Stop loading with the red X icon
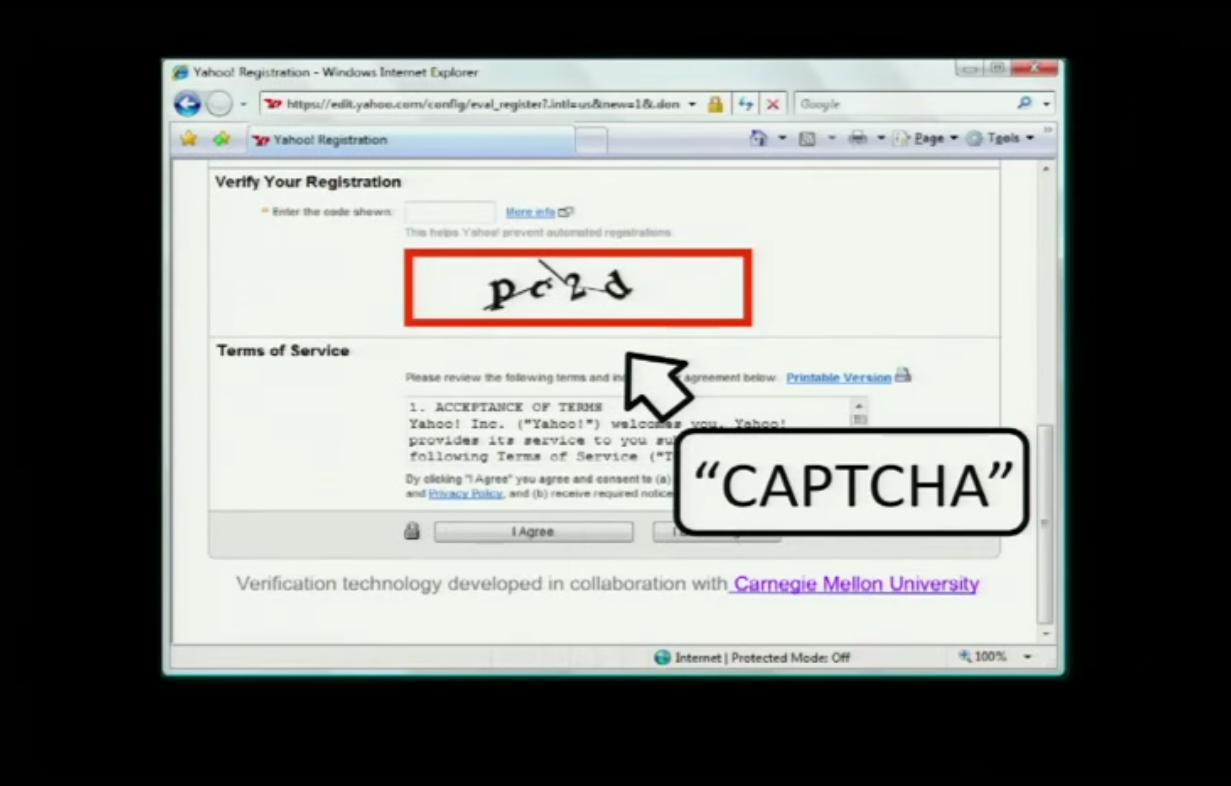Viewport: 1231px width, 786px height. [x=772, y=104]
